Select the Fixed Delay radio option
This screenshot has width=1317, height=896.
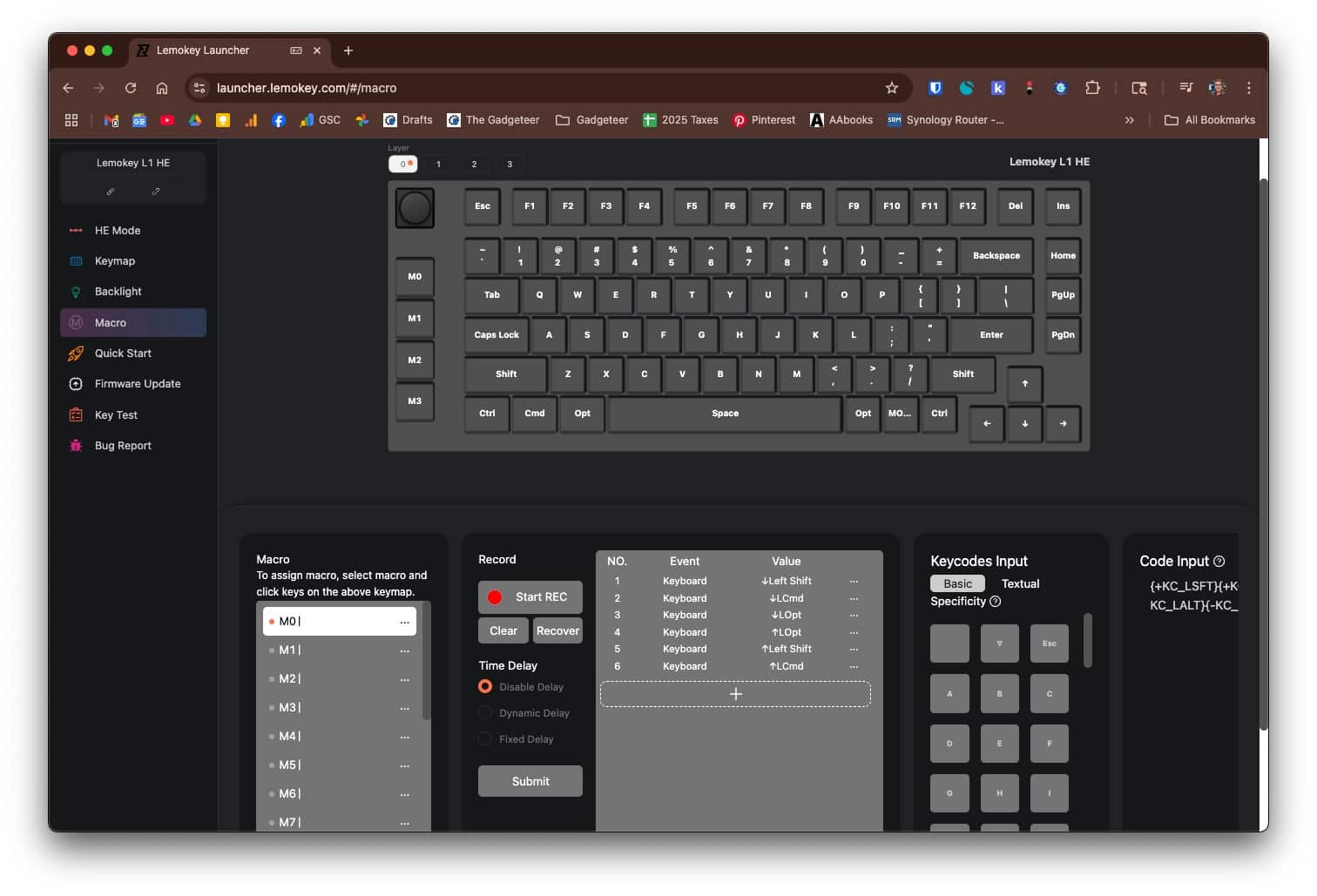coord(485,739)
